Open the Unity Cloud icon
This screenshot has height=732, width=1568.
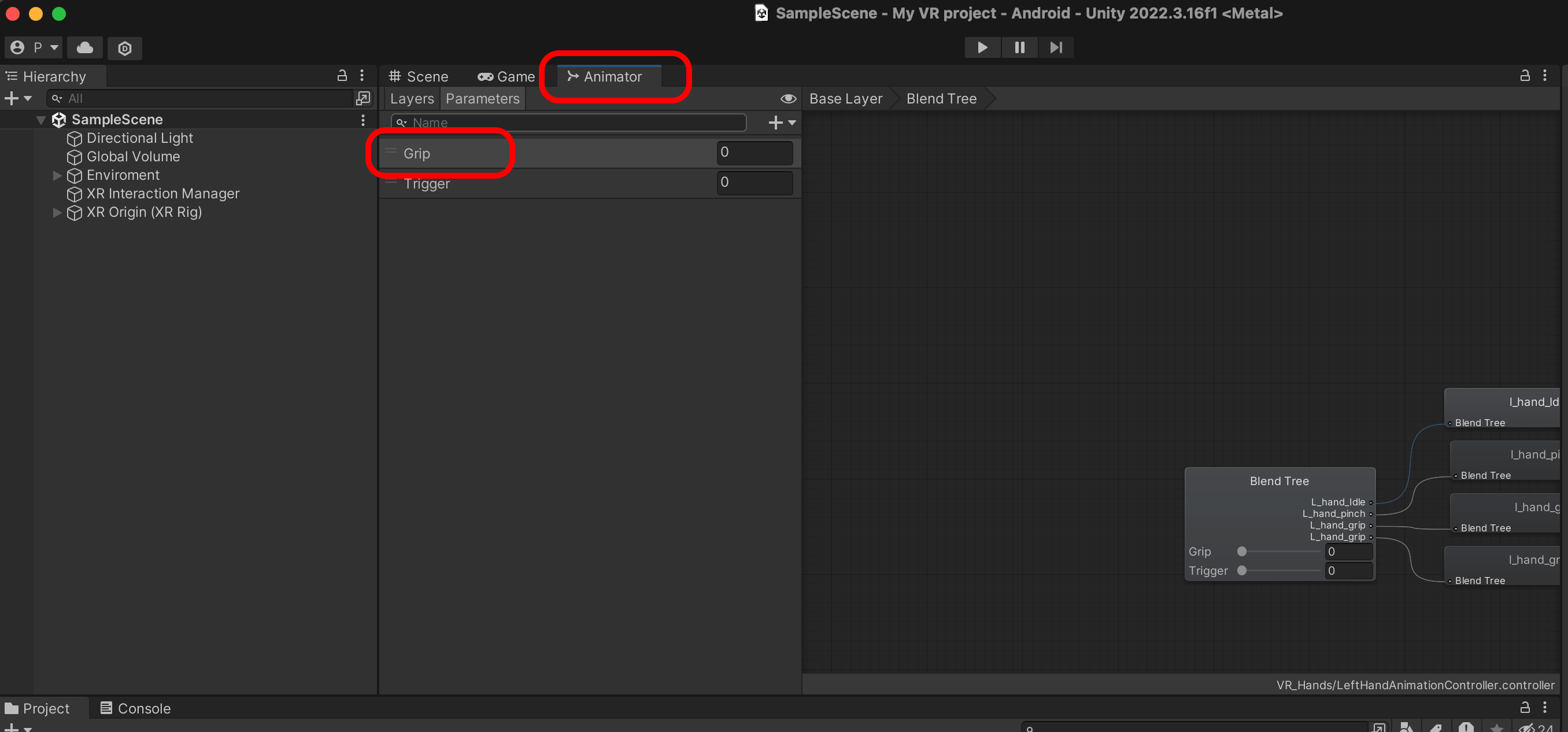[x=84, y=47]
